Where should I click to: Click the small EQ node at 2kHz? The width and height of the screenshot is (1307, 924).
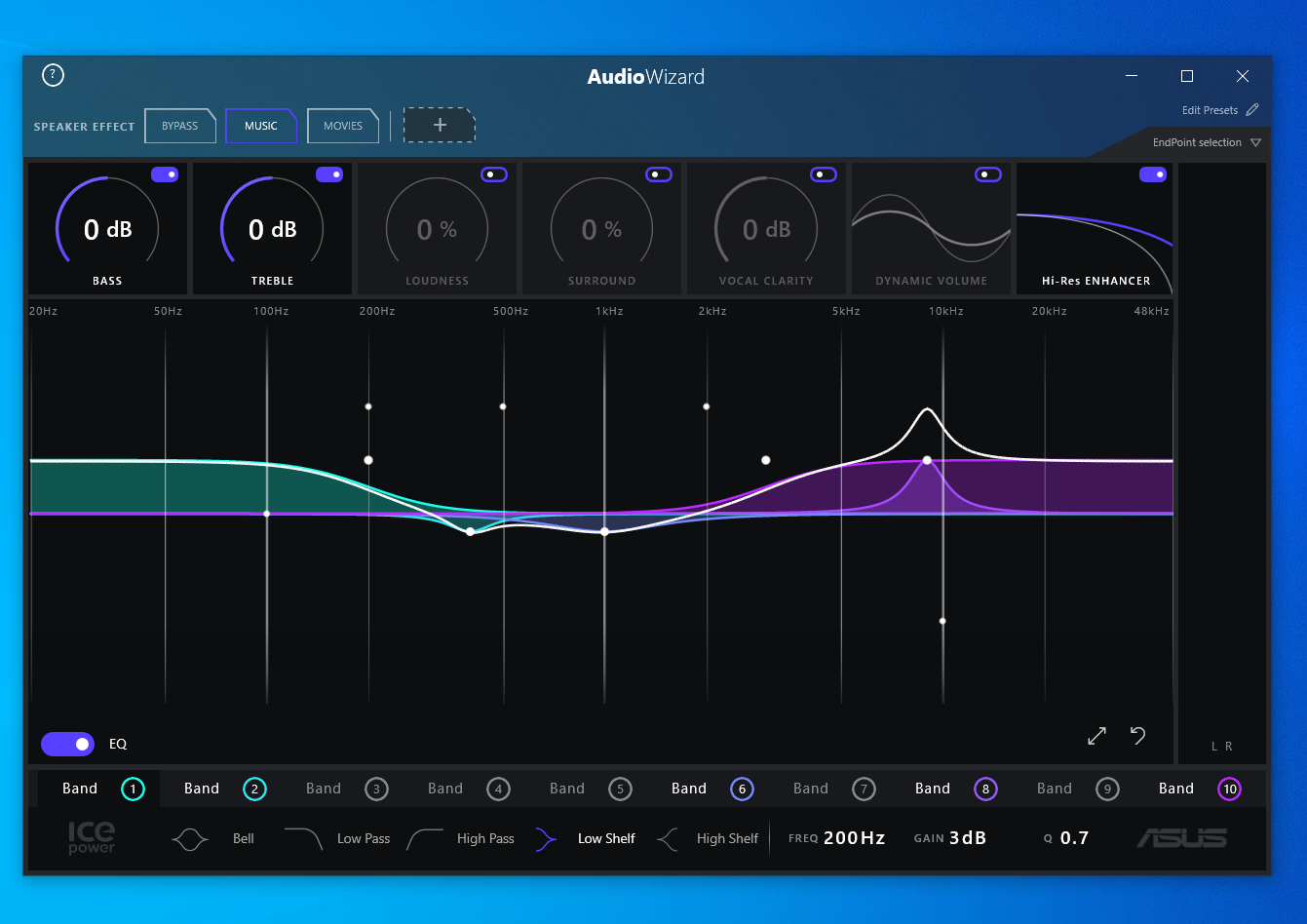707,406
